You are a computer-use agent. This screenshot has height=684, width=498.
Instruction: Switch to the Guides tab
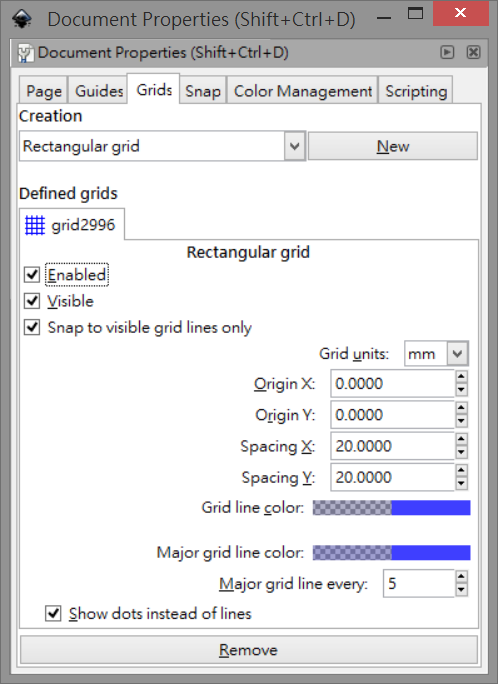99,91
